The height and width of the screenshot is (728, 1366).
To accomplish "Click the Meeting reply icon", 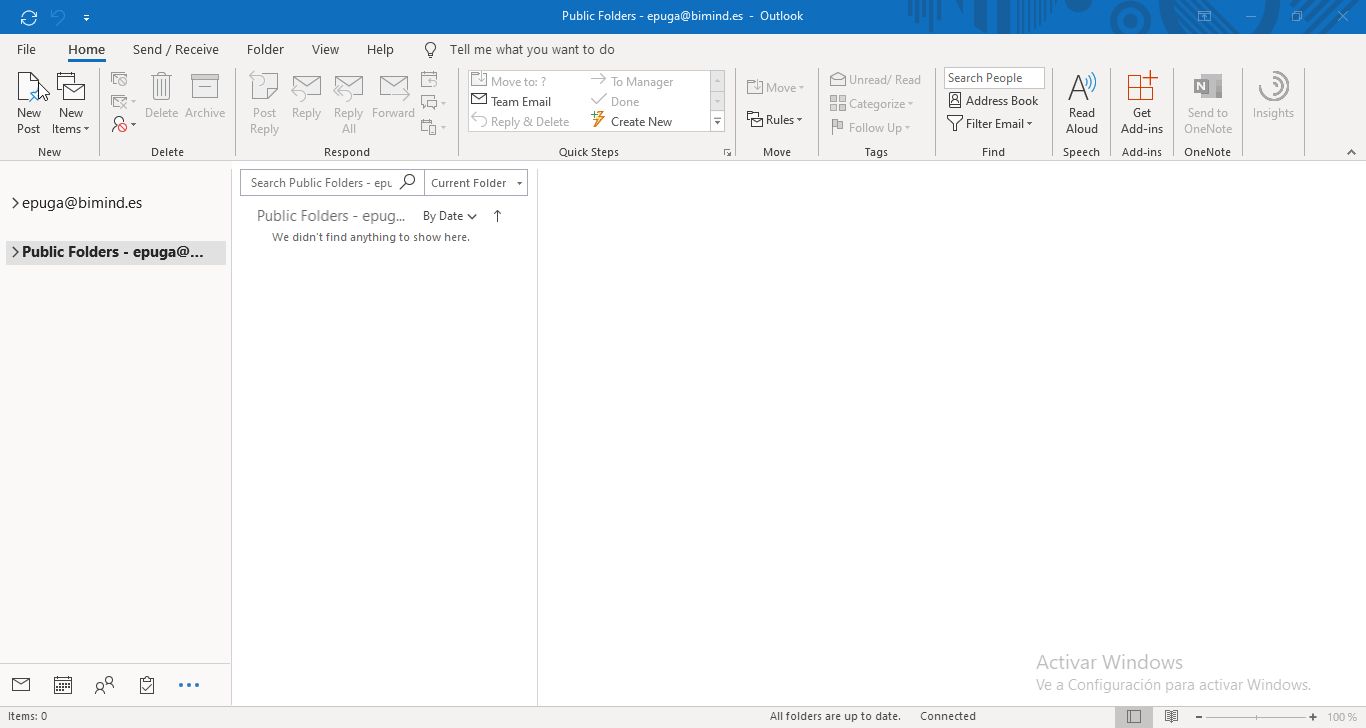I will click(x=429, y=79).
